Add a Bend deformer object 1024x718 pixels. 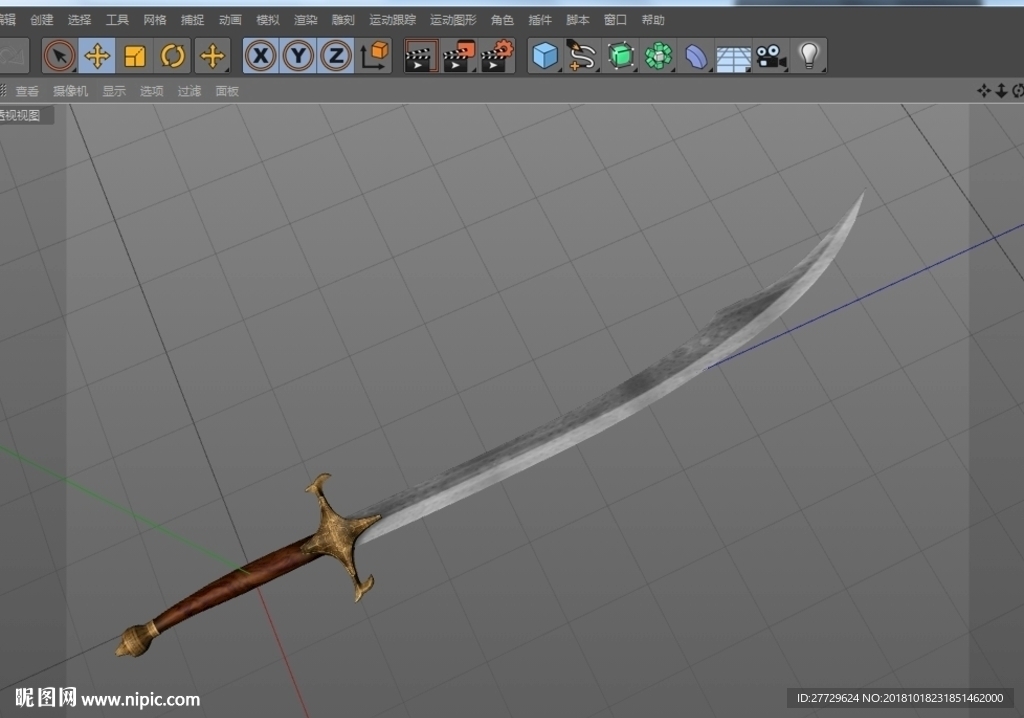(x=696, y=56)
